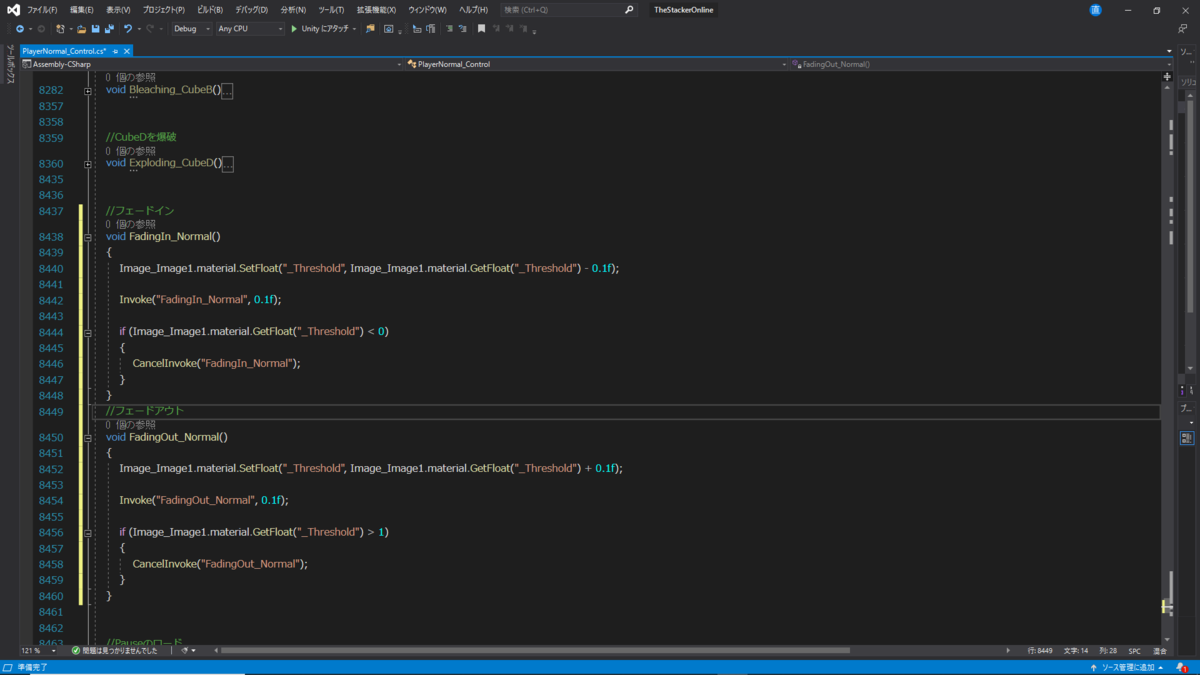1200x675 pixels.
Task: Click the horizontal scrollbar at the editor bottom
Action: coord(535,650)
